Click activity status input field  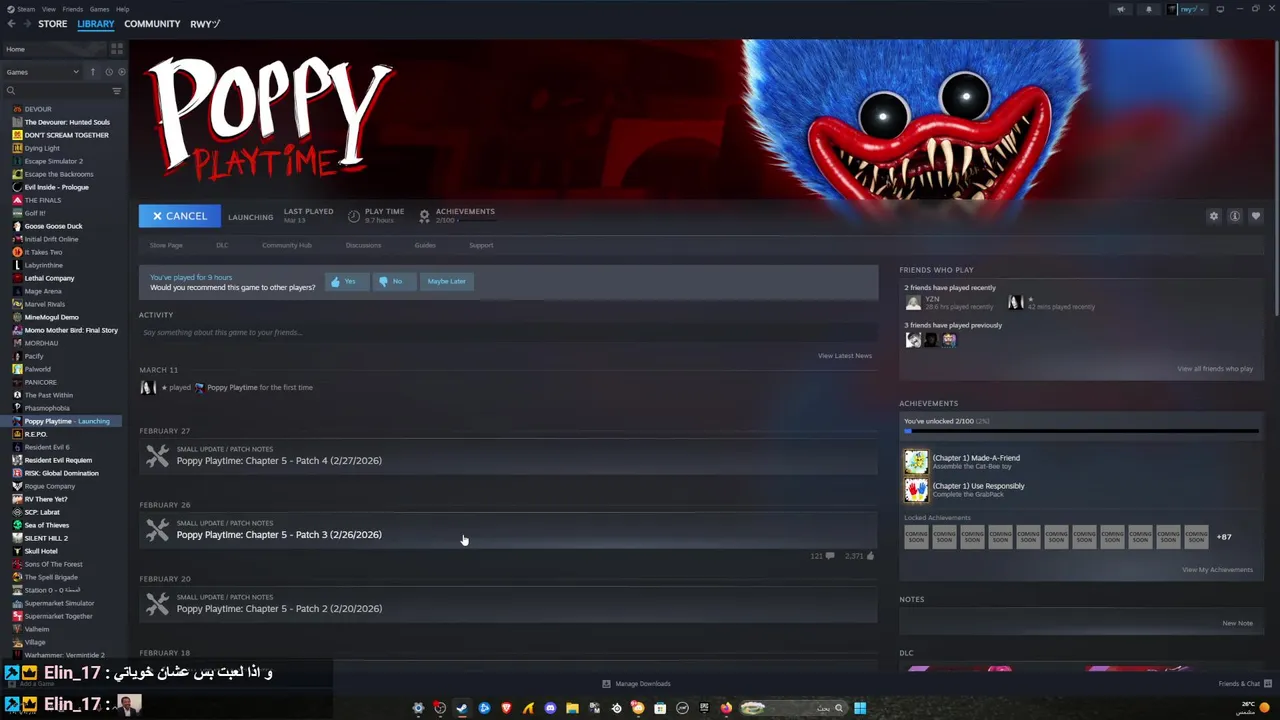click(508, 332)
